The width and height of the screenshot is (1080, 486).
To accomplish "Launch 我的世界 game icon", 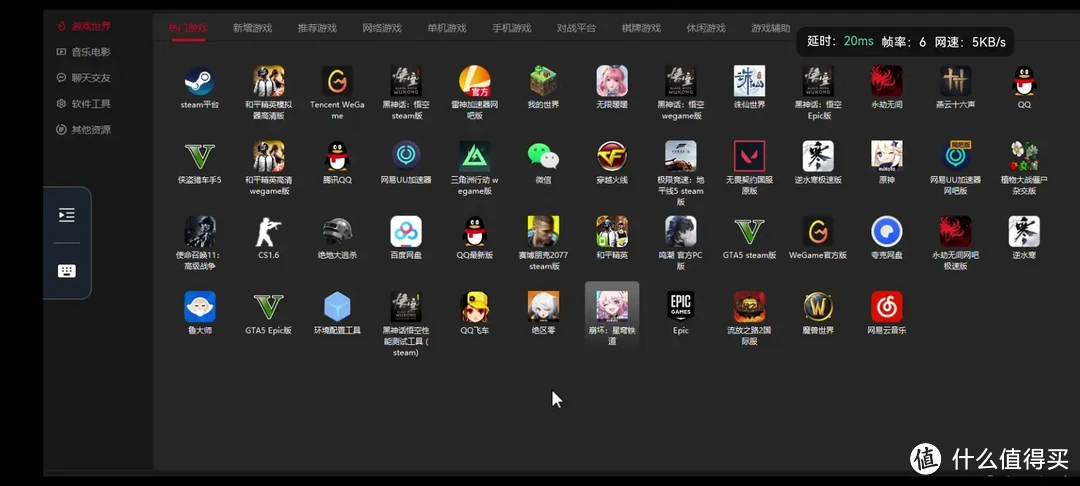I will coord(543,81).
